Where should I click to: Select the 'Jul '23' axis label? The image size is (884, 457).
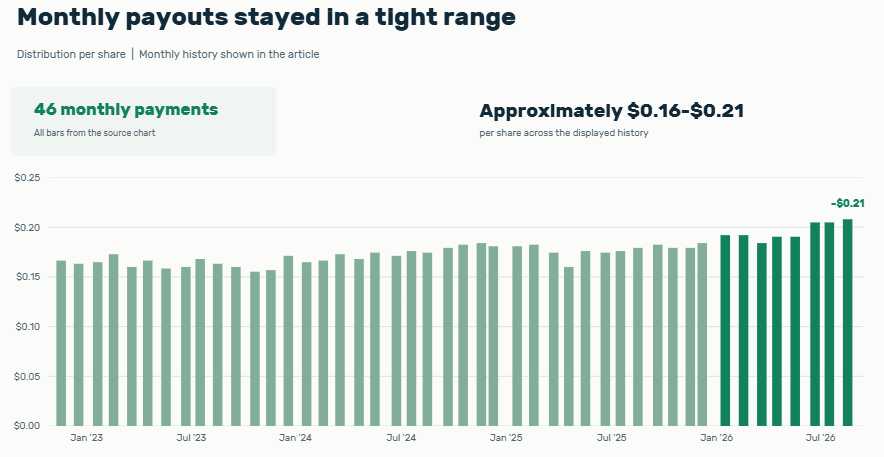(x=191, y=438)
